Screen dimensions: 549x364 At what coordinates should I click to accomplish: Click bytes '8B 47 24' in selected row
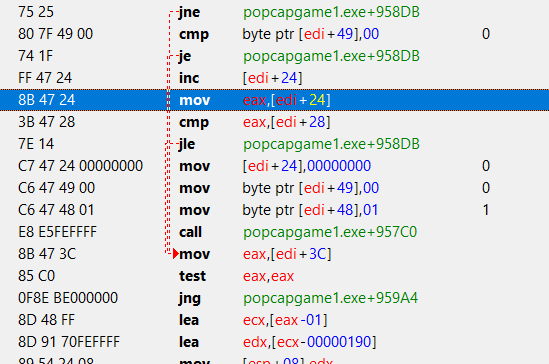tap(47, 100)
